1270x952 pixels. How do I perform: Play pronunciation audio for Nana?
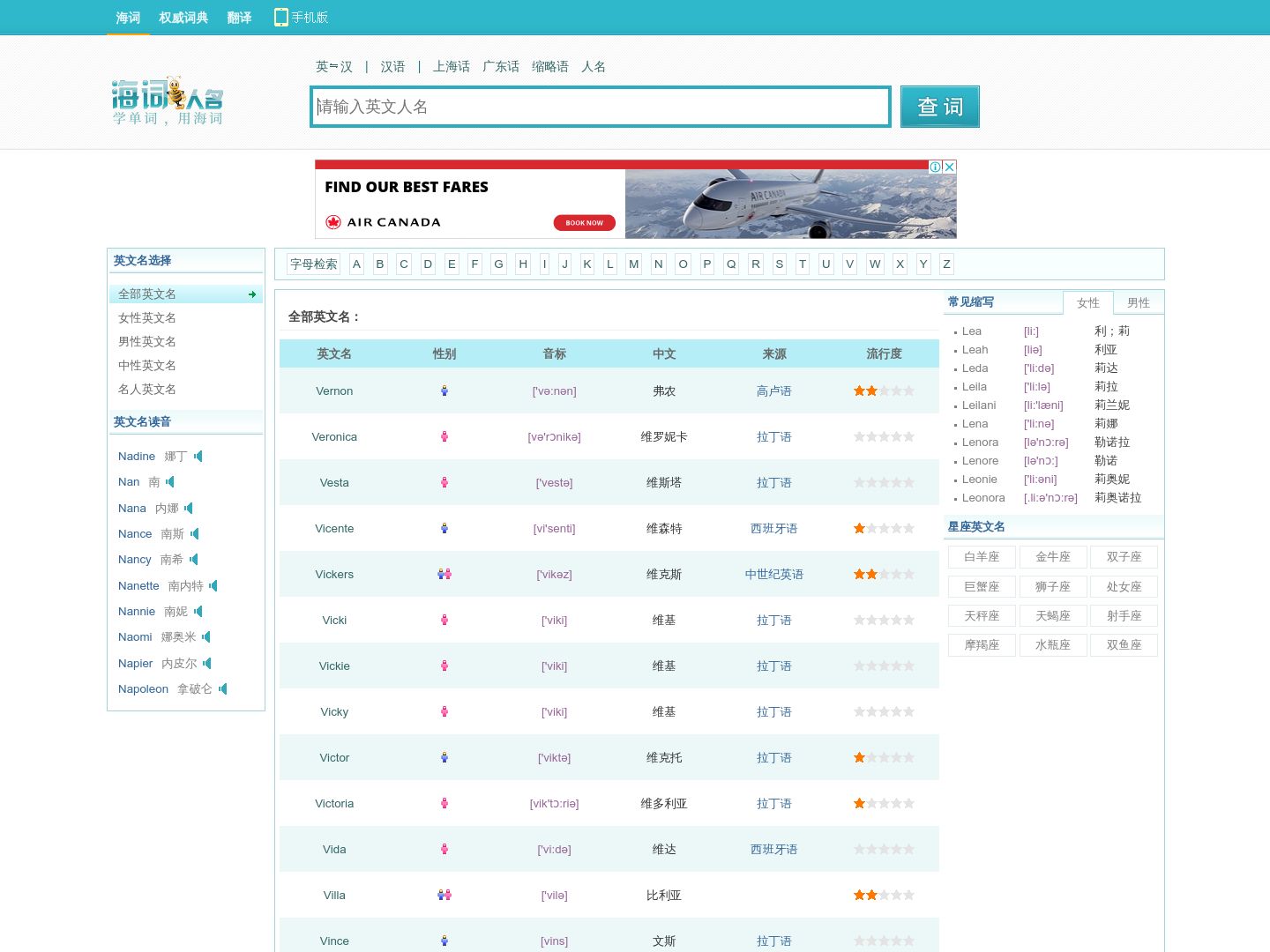click(x=189, y=508)
